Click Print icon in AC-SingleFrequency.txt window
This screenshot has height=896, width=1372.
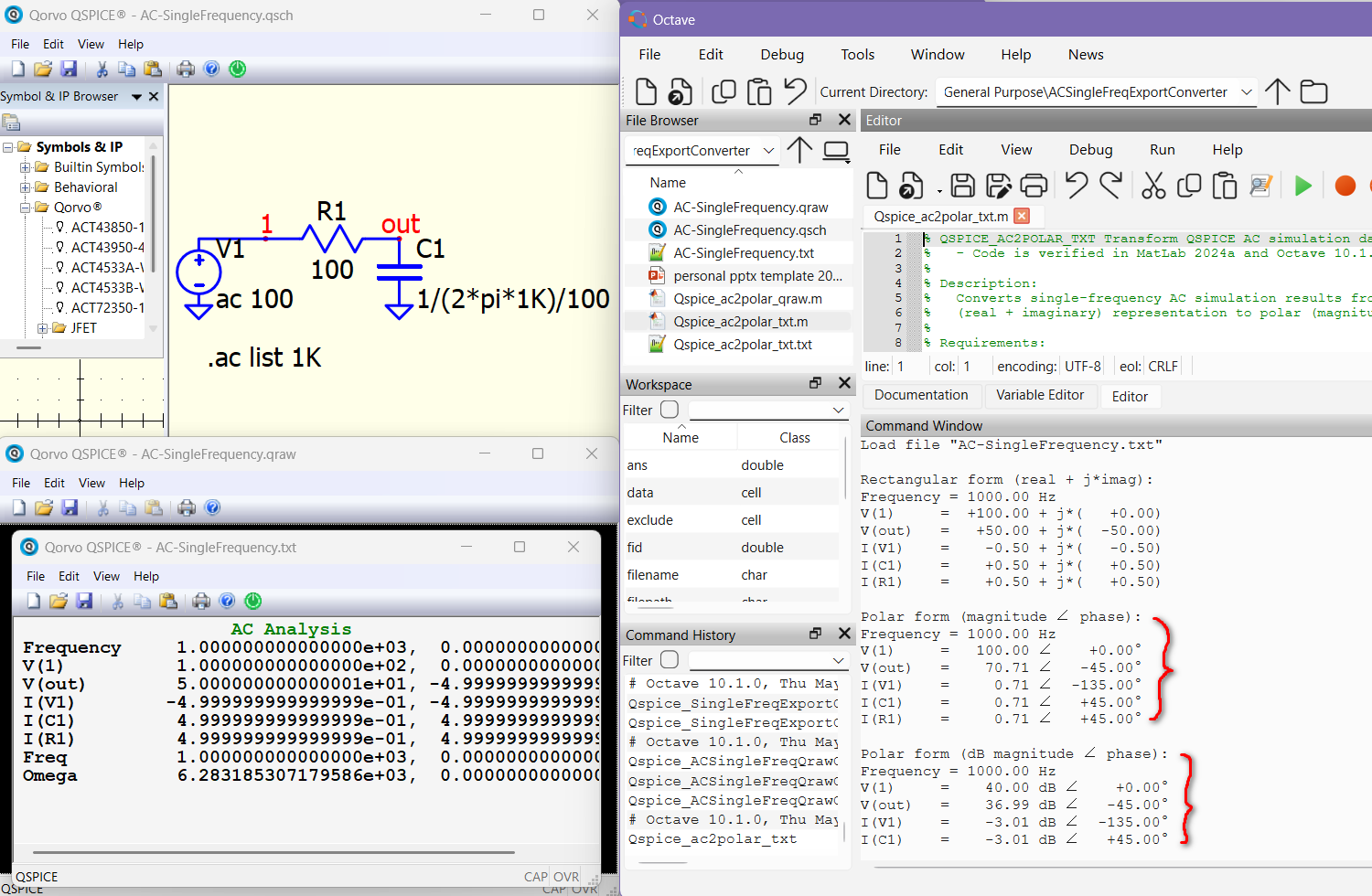201,601
